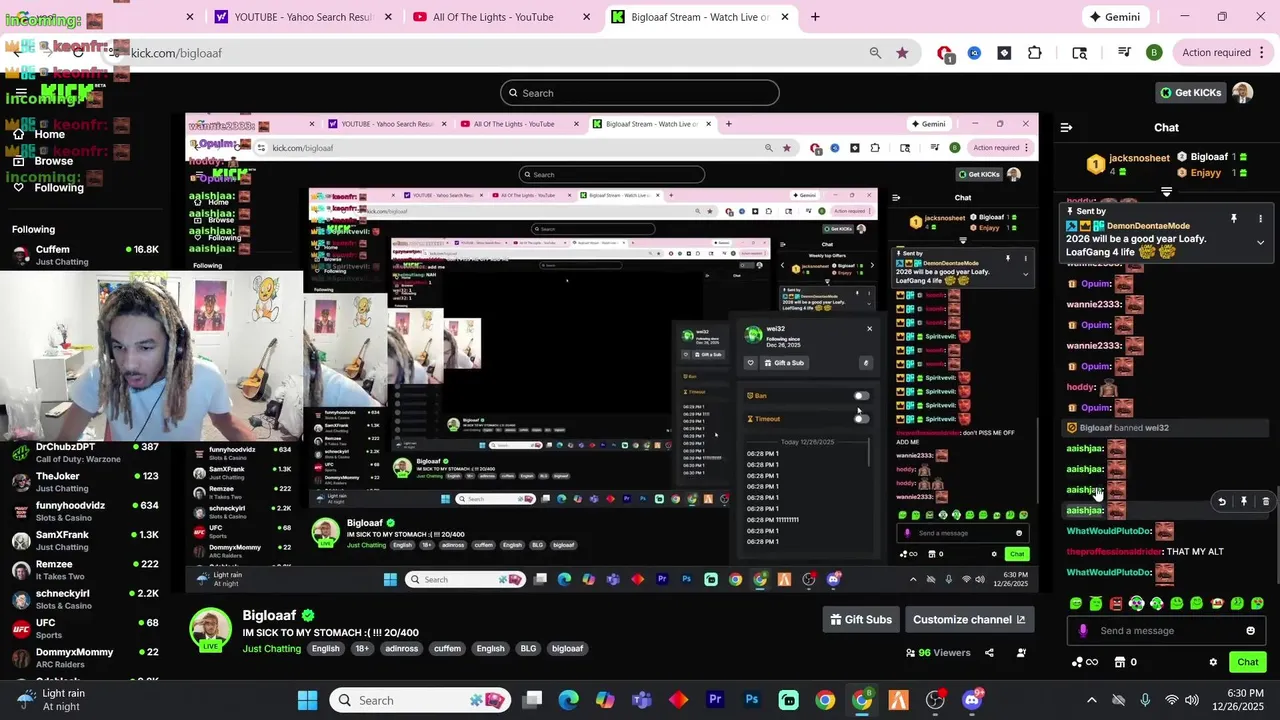Open the Windows Start menu
1280x720 pixels.
click(308, 700)
